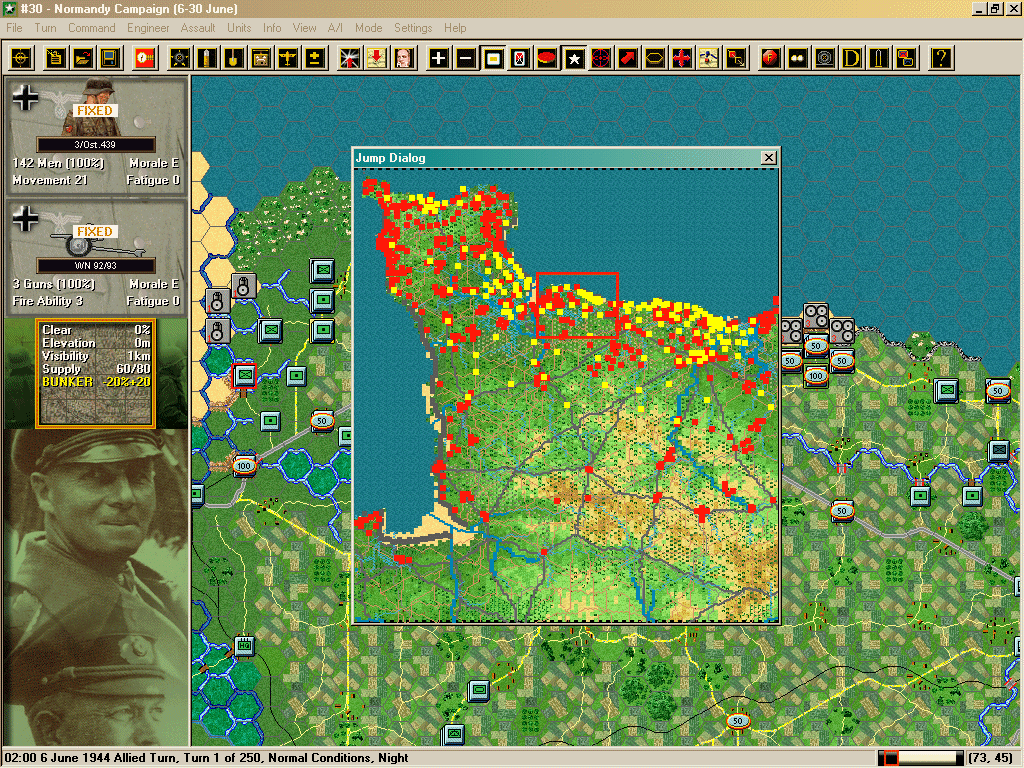The width and height of the screenshot is (1024, 768).
Task: Click the "Movement 21" text
Action: click(50, 180)
